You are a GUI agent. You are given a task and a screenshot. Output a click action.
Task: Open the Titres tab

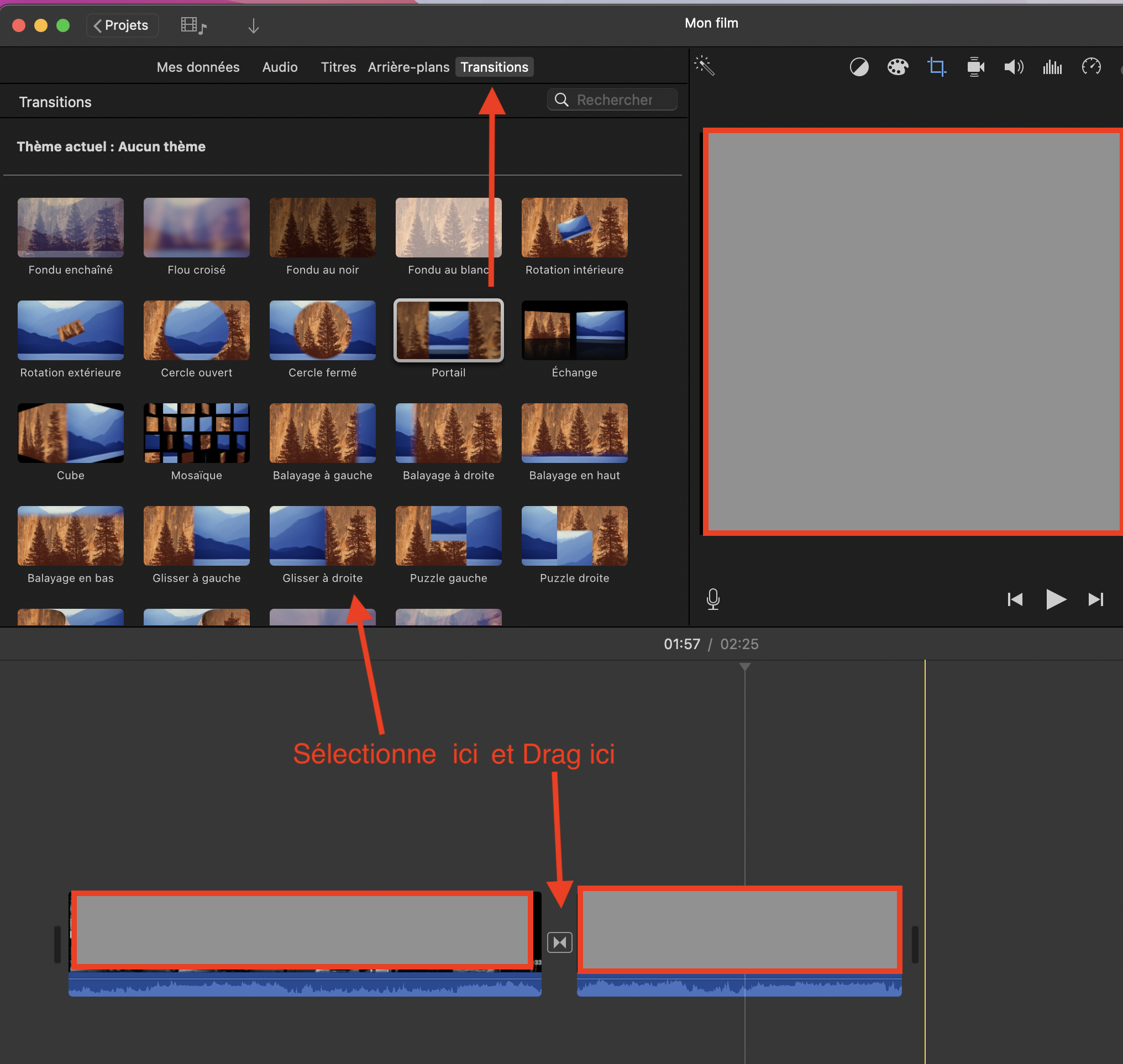338,67
